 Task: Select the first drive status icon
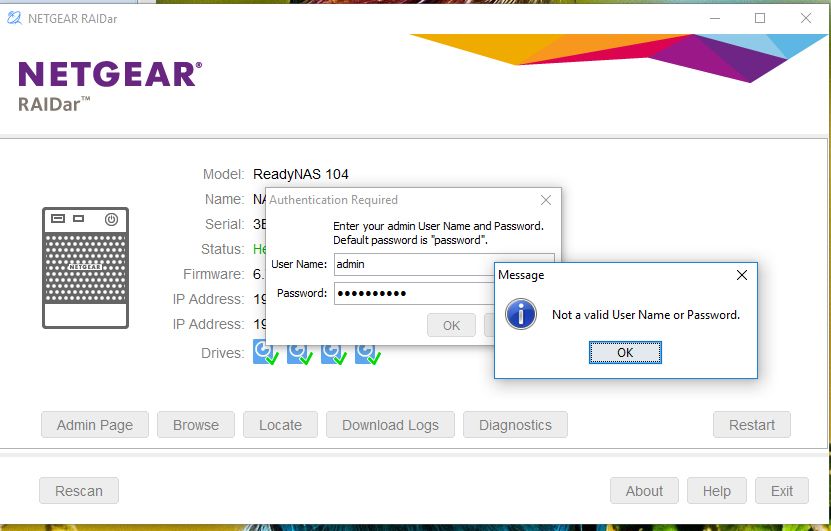(x=266, y=352)
